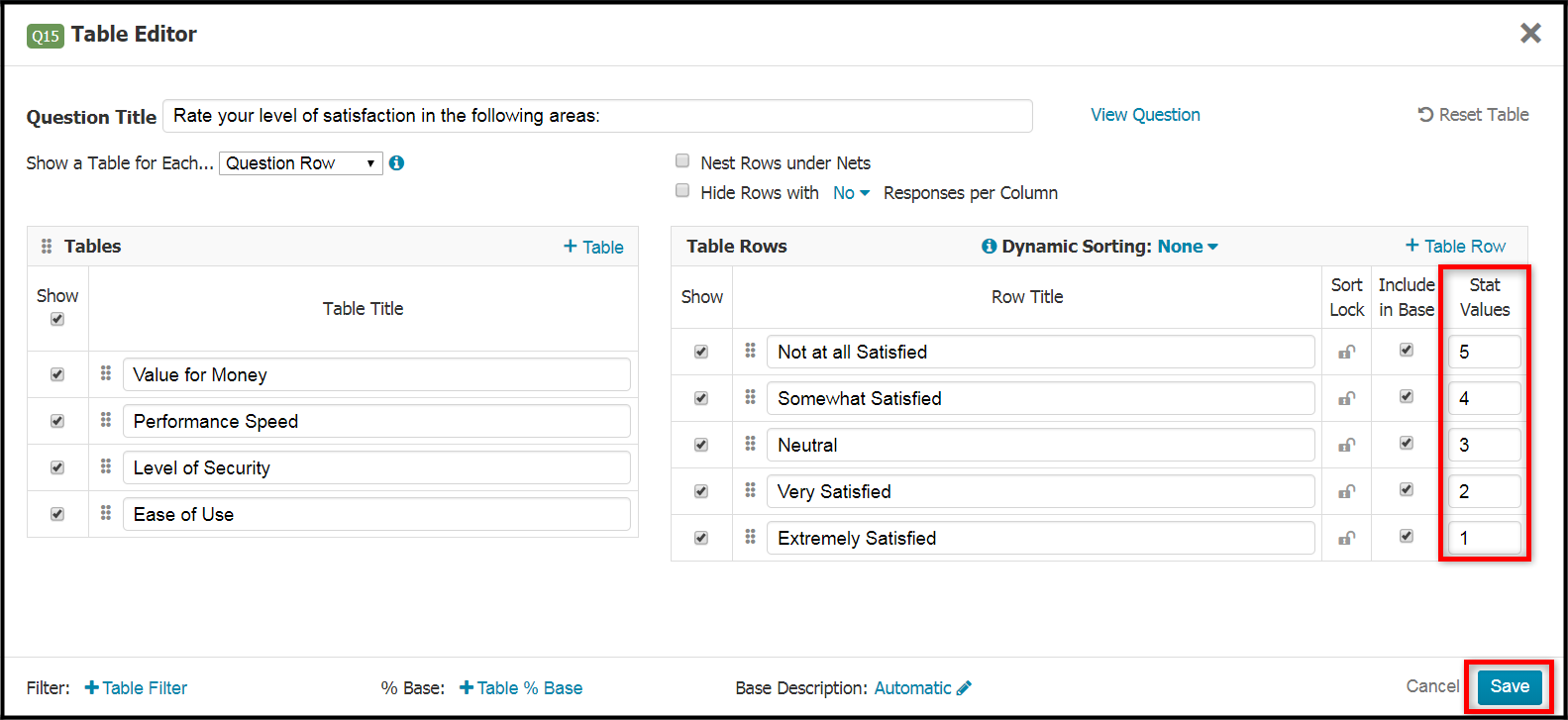Save the table changes
The height and width of the screenshot is (720, 1568).
point(1510,686)
